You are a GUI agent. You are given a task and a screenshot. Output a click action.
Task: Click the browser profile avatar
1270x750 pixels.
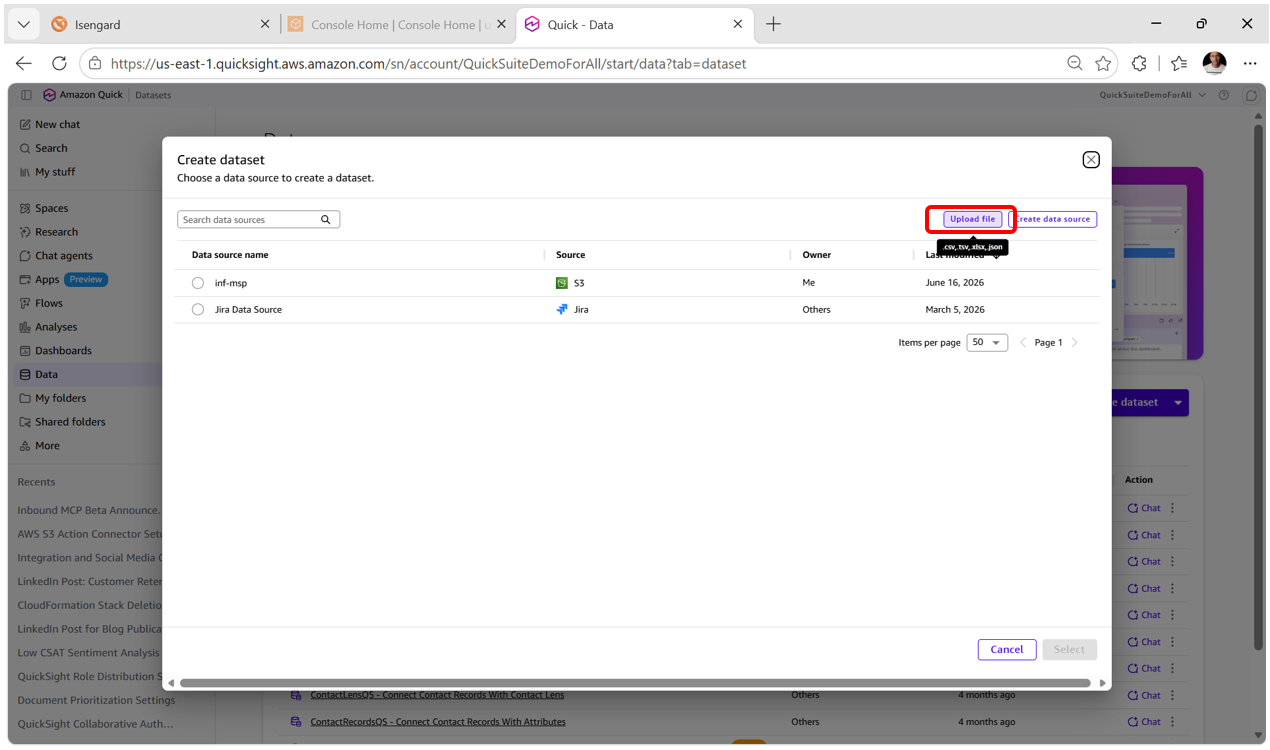point(1214,63)
